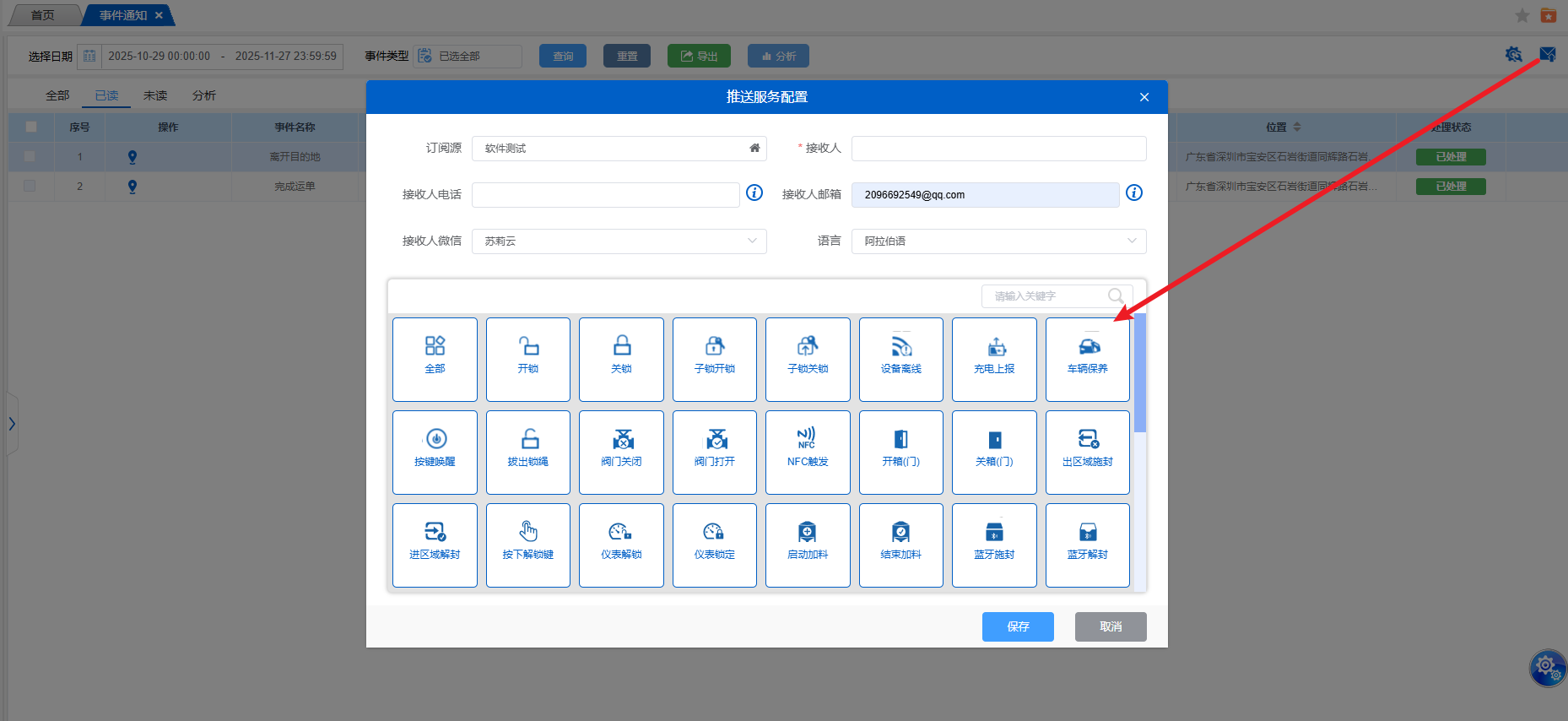Check the header select-all checkbox

(31, 127)
